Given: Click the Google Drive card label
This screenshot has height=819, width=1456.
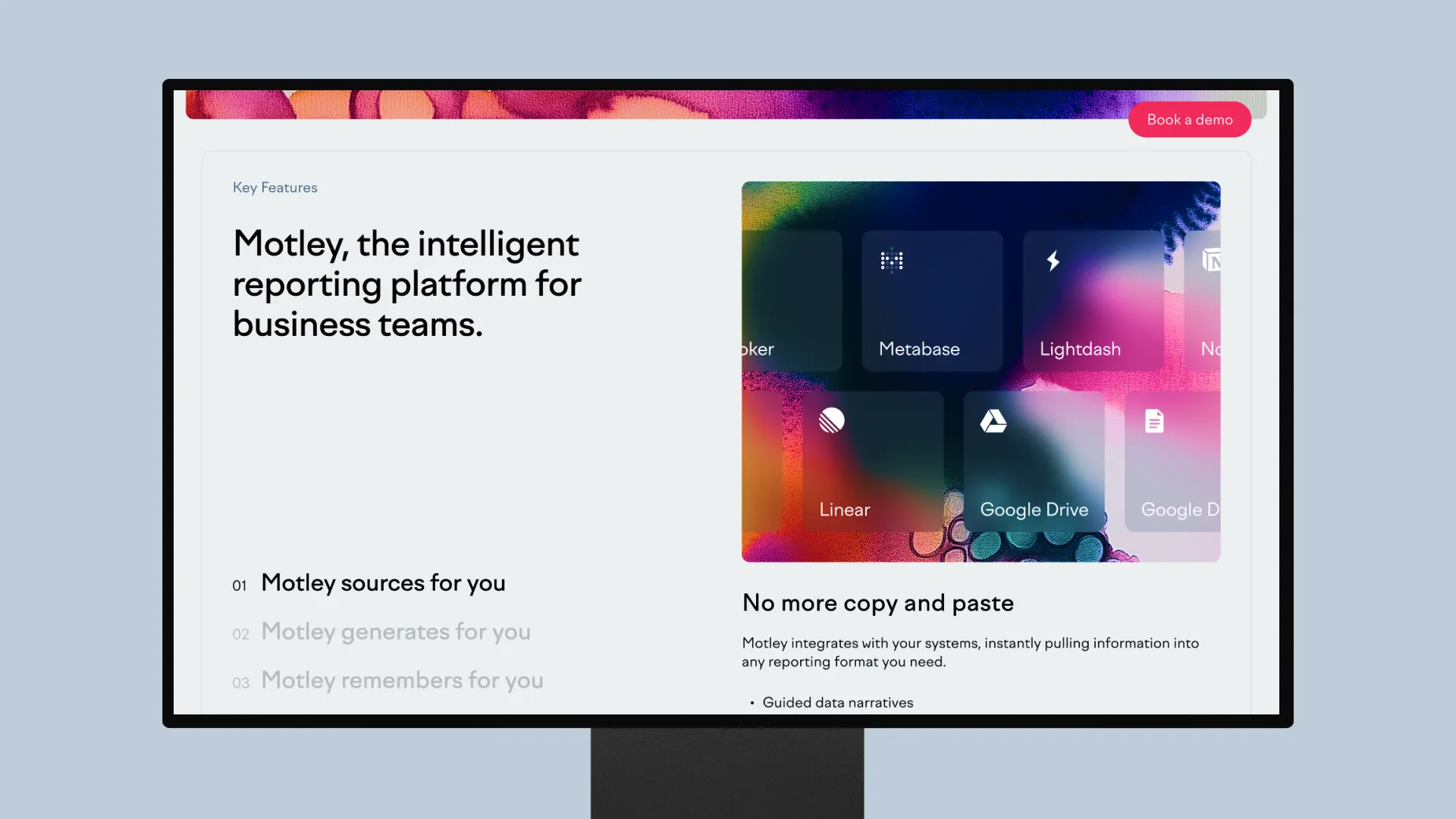Looking at the screenshot, I should click(x=1034, y=510).
